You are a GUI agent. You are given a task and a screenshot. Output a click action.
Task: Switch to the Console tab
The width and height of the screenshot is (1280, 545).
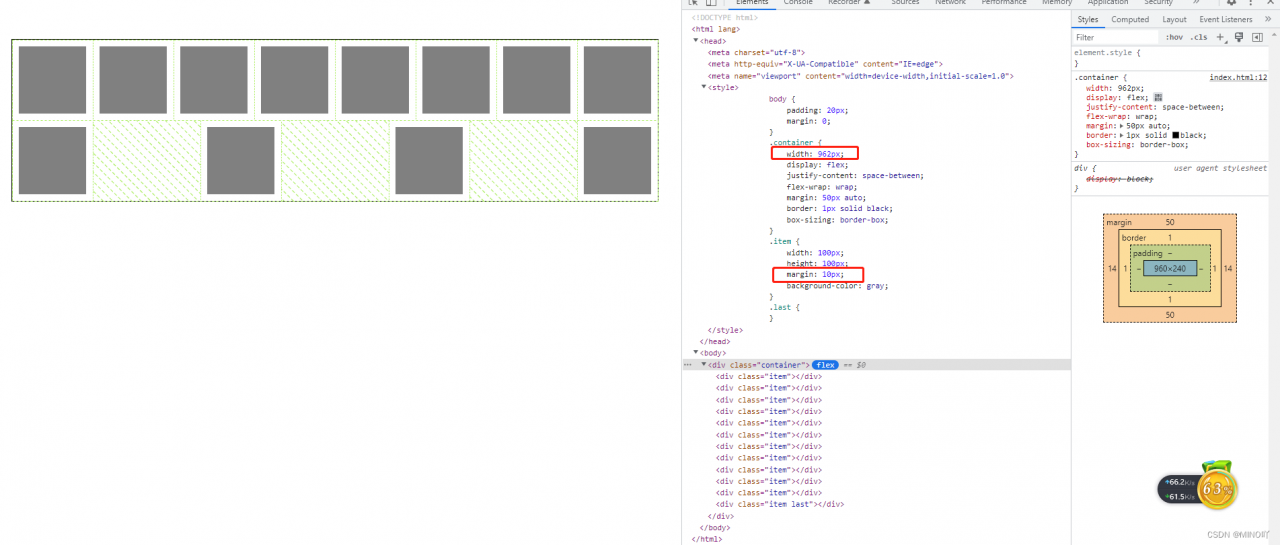798,3
